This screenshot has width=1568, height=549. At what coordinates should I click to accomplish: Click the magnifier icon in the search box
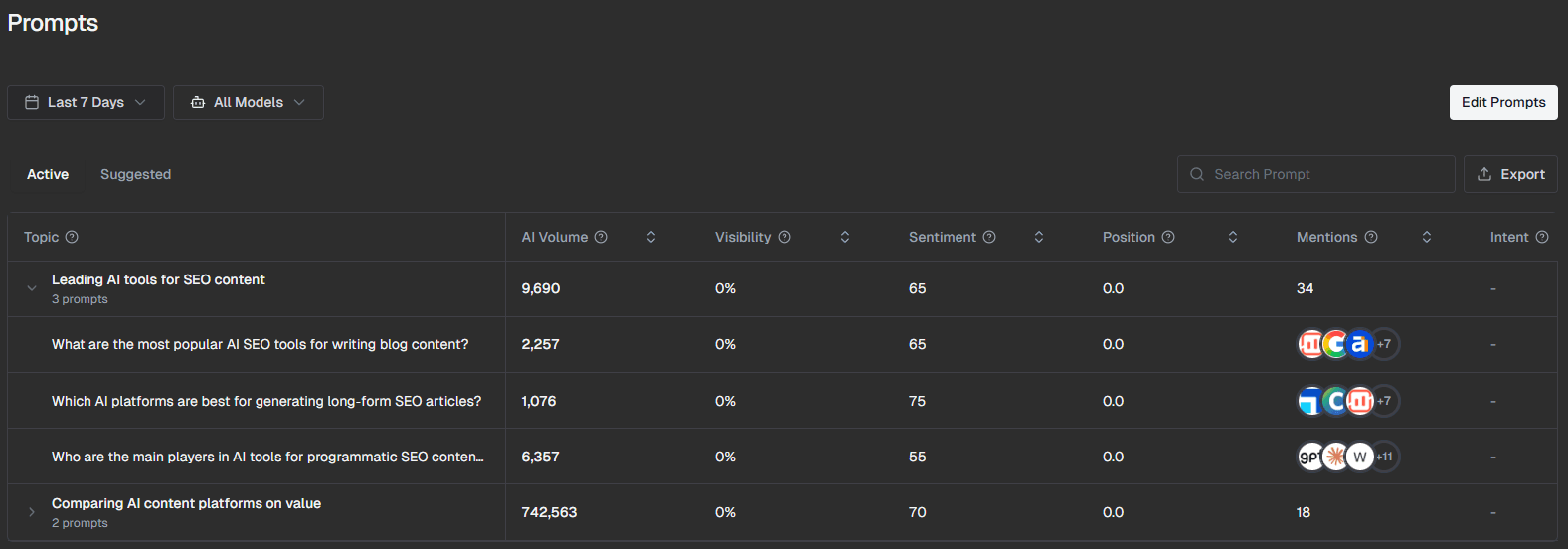[x=1197, y=174]
